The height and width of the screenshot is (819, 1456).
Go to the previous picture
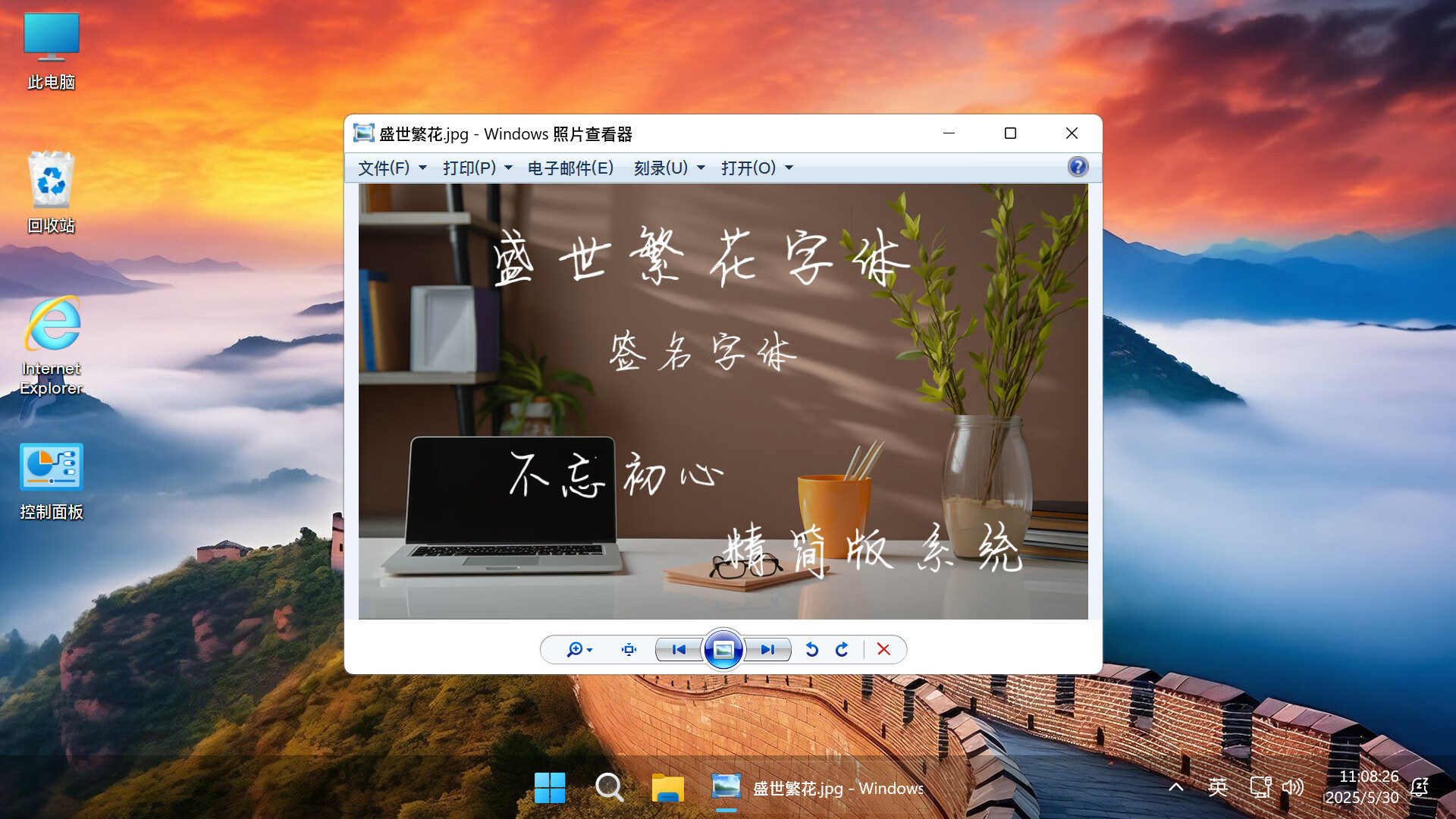coord(679,650)
